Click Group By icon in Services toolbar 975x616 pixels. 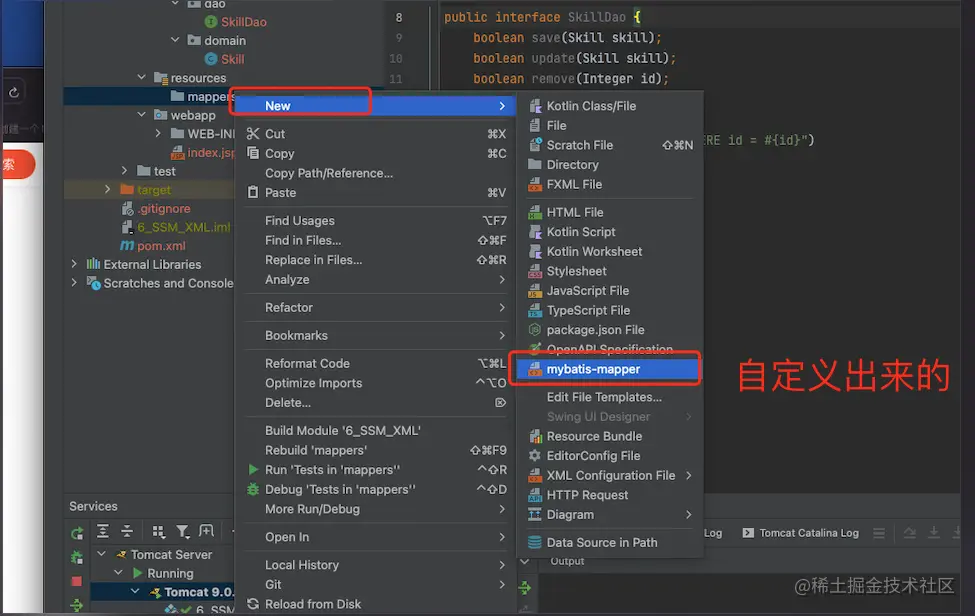pyautogui.click(x=159, y=531)
